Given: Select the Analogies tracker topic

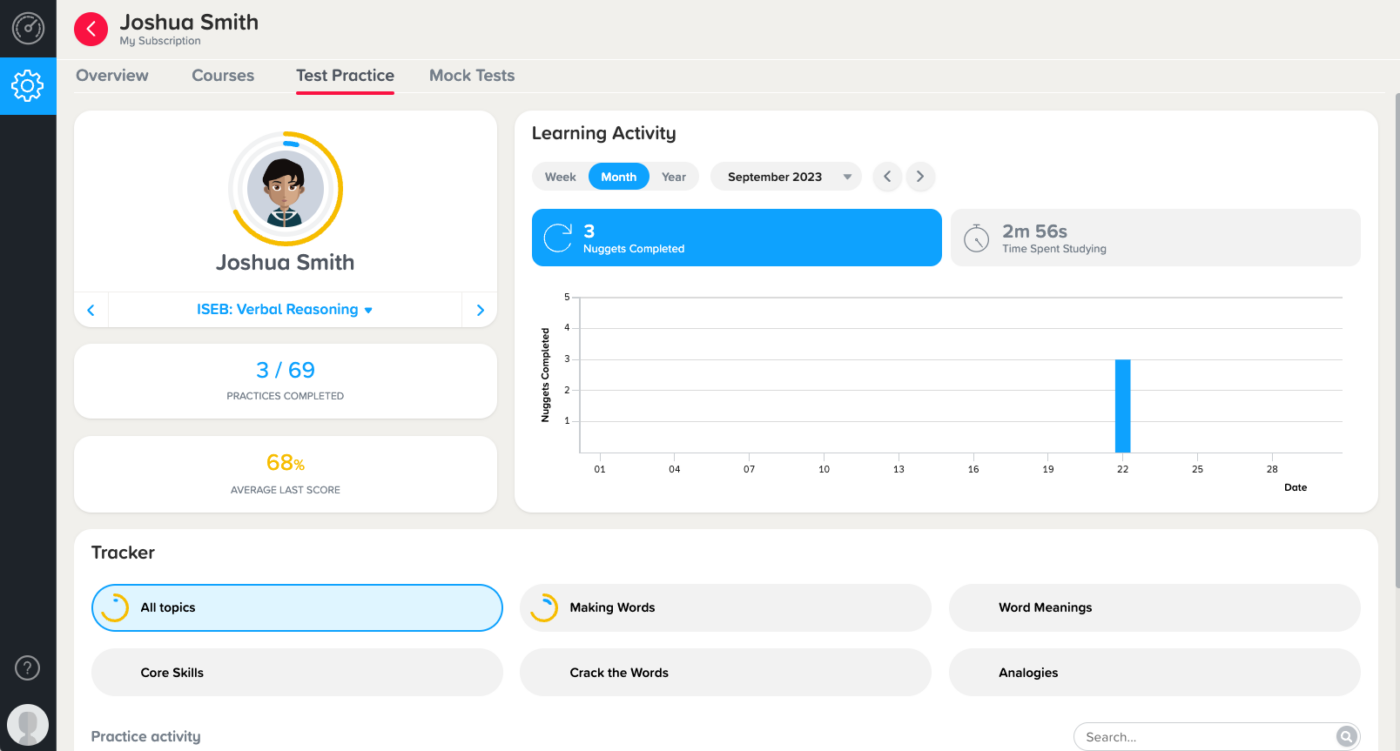Looking at the screenshot, I should (1154, 672).
